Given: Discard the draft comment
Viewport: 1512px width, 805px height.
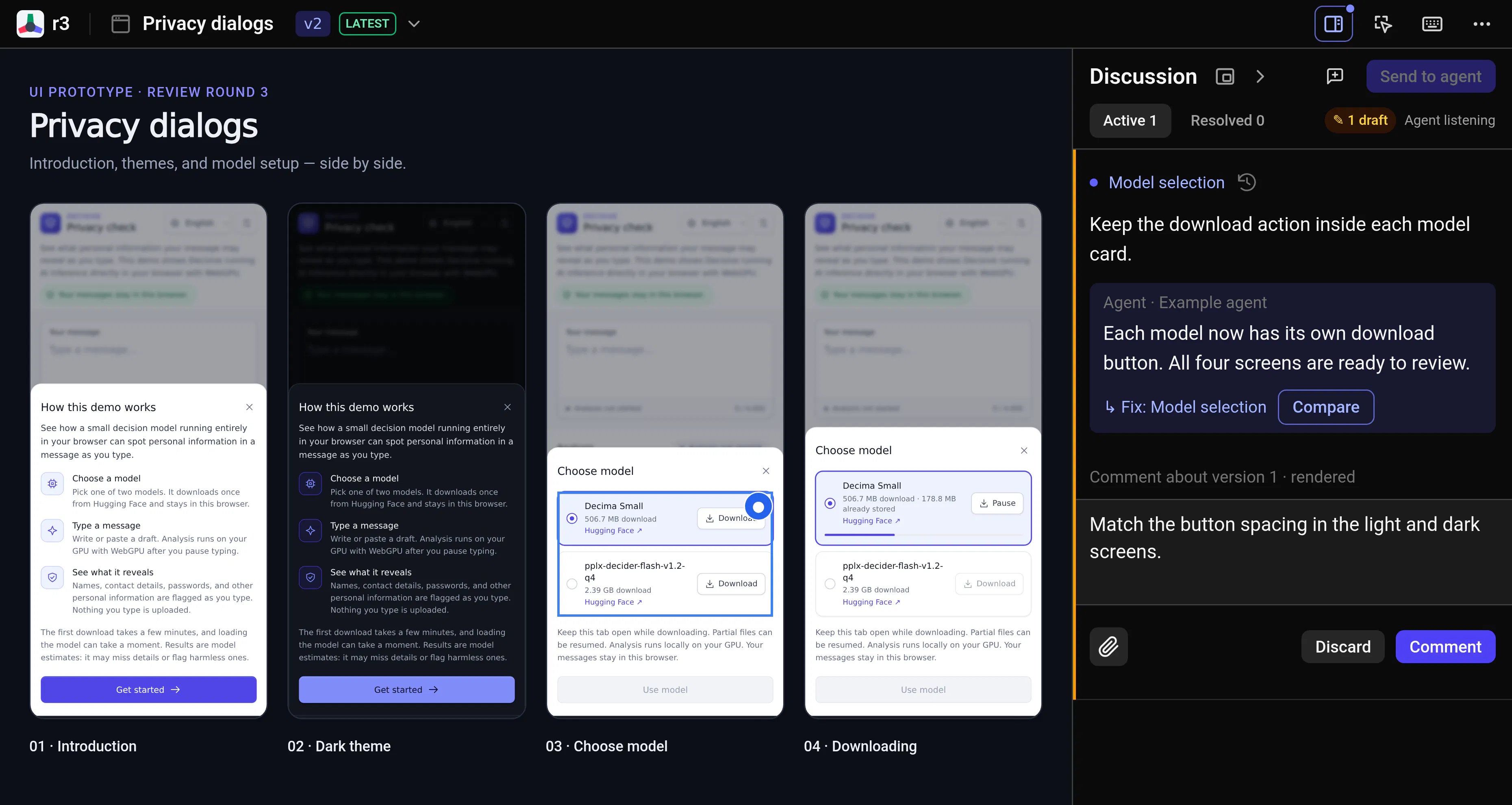Looking at the screenshot, I should 1343,646.
